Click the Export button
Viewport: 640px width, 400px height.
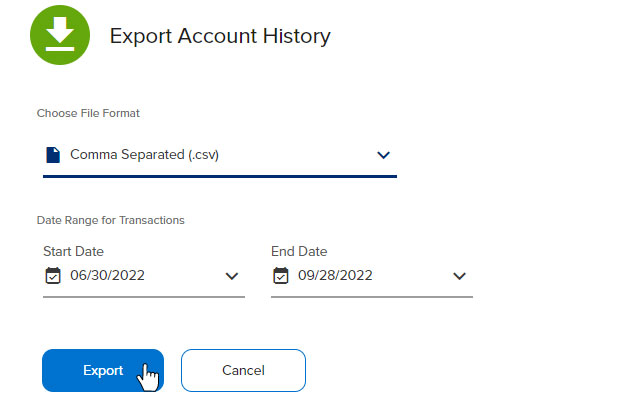coord(103,370)
